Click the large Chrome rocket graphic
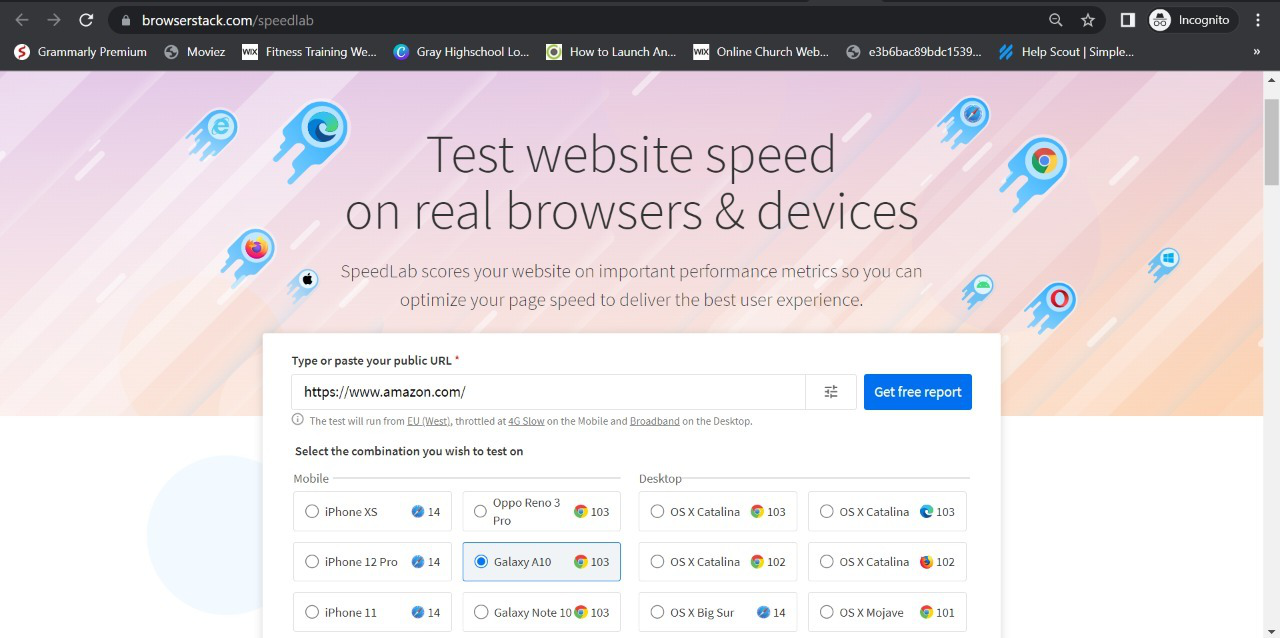The height and width of the screenshot is (638, 1280). 1035,174
